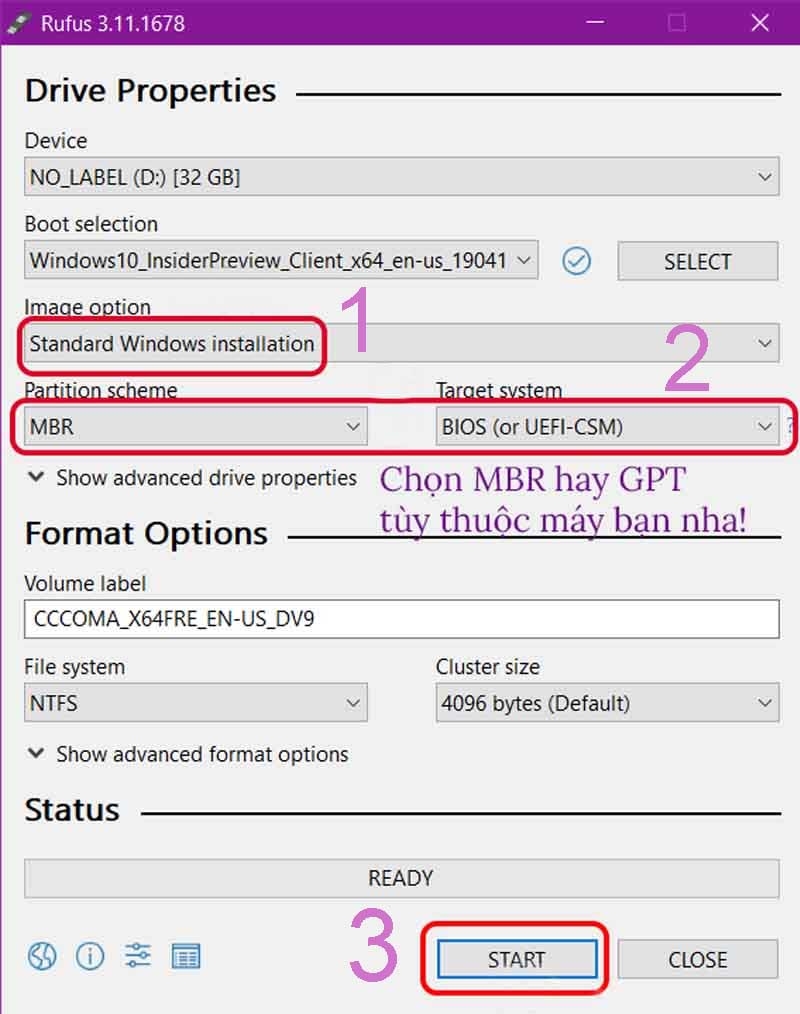
Task: Click the checksum checkmark icon beside SELECT
Action: [576, 261]
